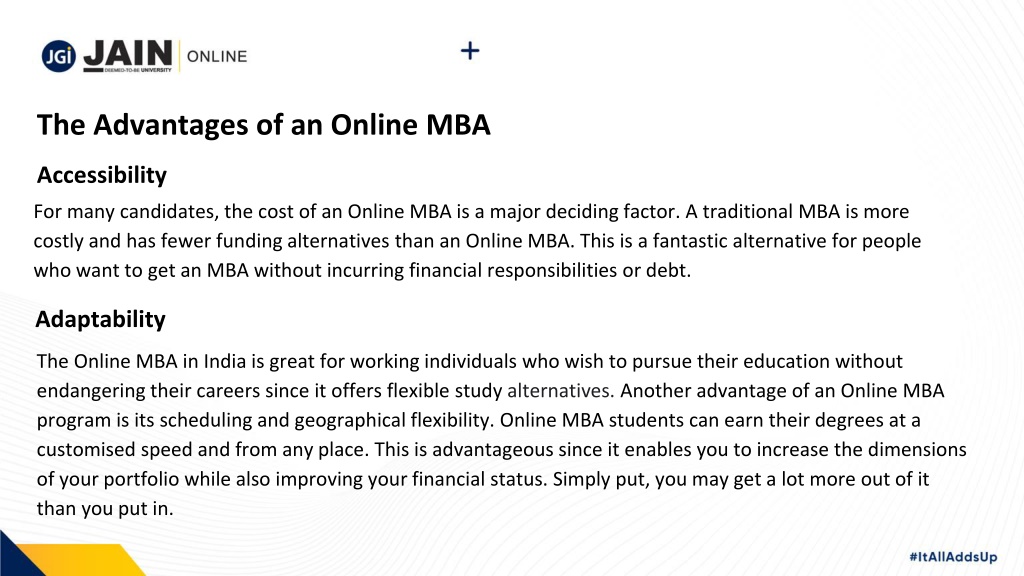Click the final line than you put in
Viewport: 1024px width, 576px height.
105,508
